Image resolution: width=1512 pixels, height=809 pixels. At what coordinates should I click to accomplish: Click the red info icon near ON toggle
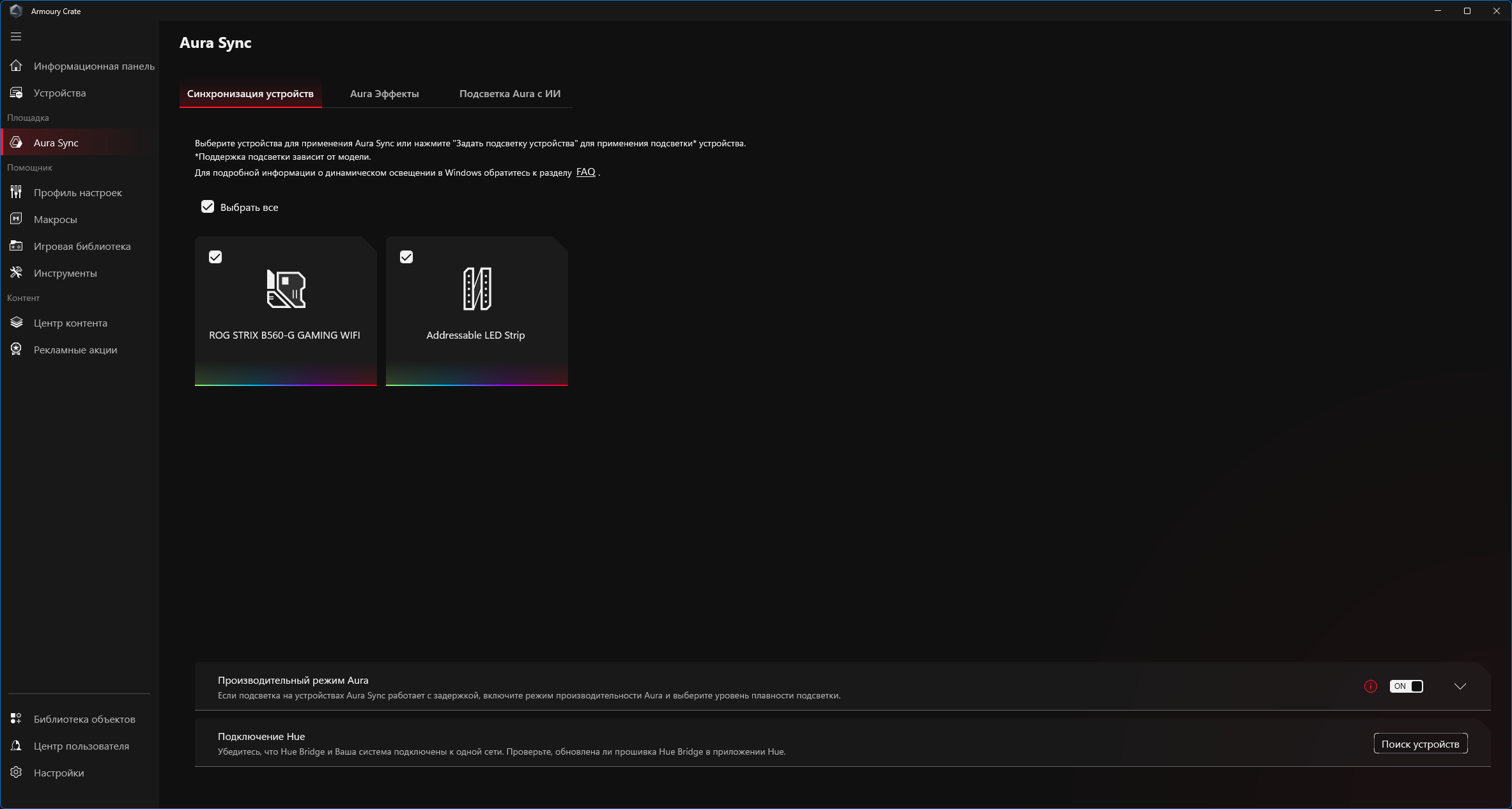[1371, 686]
